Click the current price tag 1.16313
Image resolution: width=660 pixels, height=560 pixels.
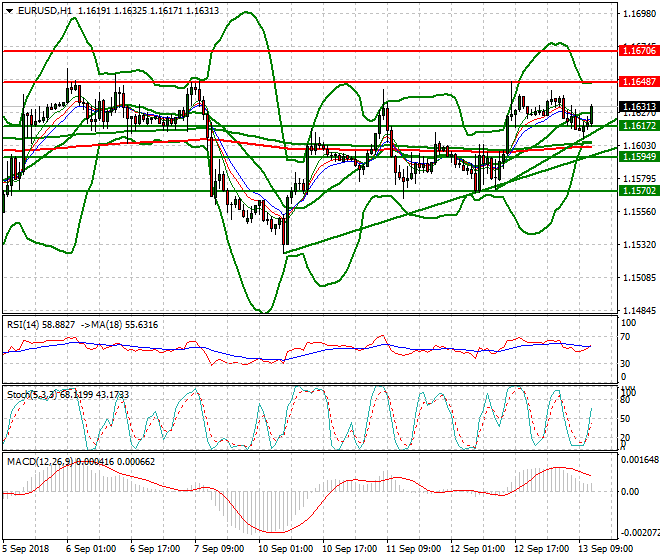click(638, 107)
